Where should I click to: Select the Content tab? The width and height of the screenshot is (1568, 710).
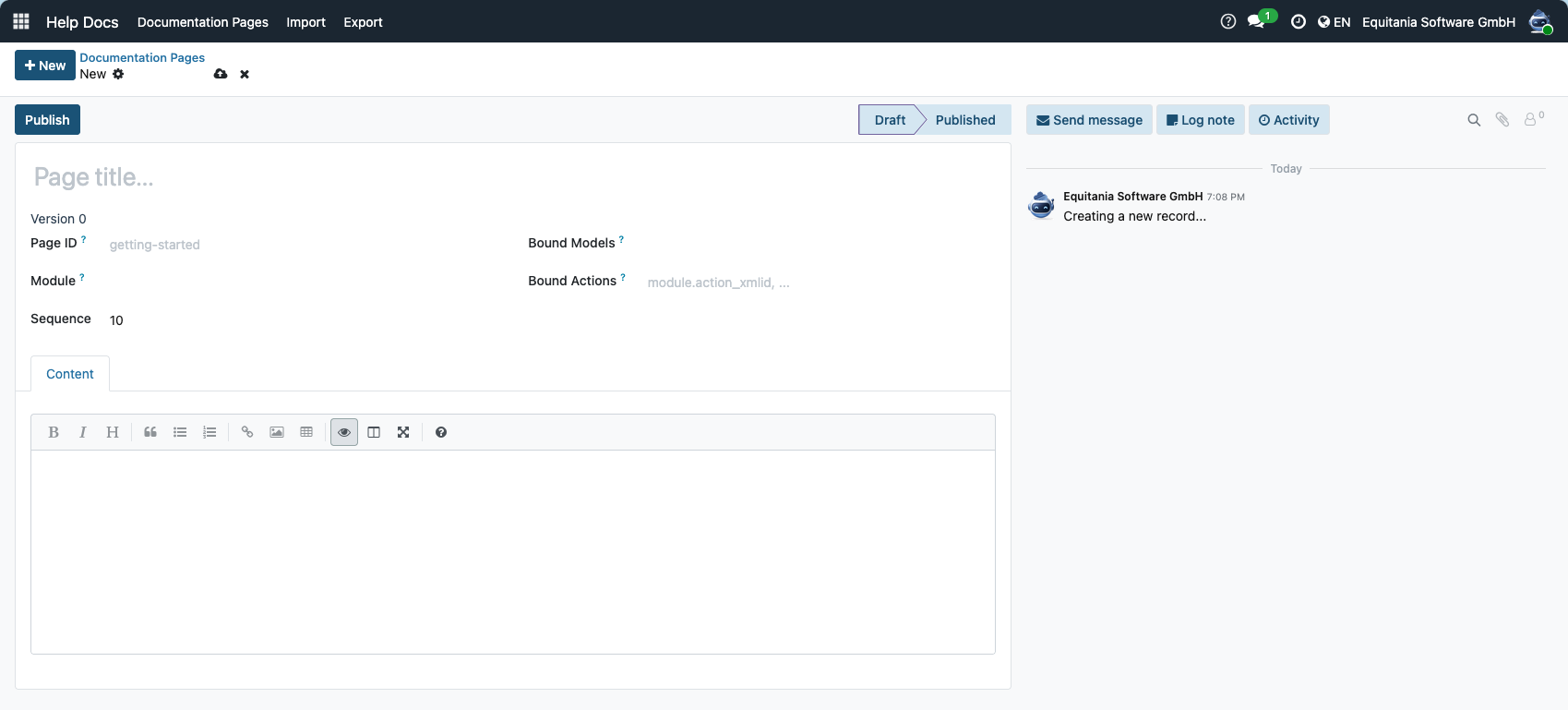pyautogui.click(x=70, y=374)
